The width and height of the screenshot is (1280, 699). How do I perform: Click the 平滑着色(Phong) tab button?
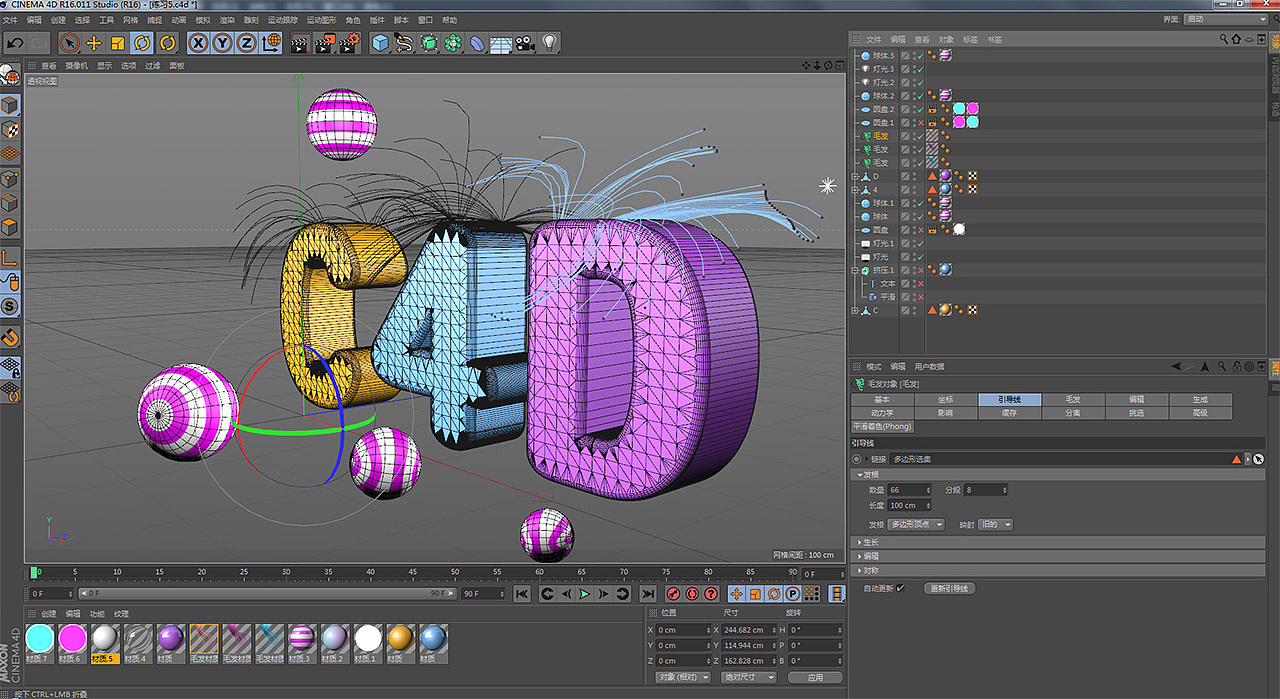(882, 426)
